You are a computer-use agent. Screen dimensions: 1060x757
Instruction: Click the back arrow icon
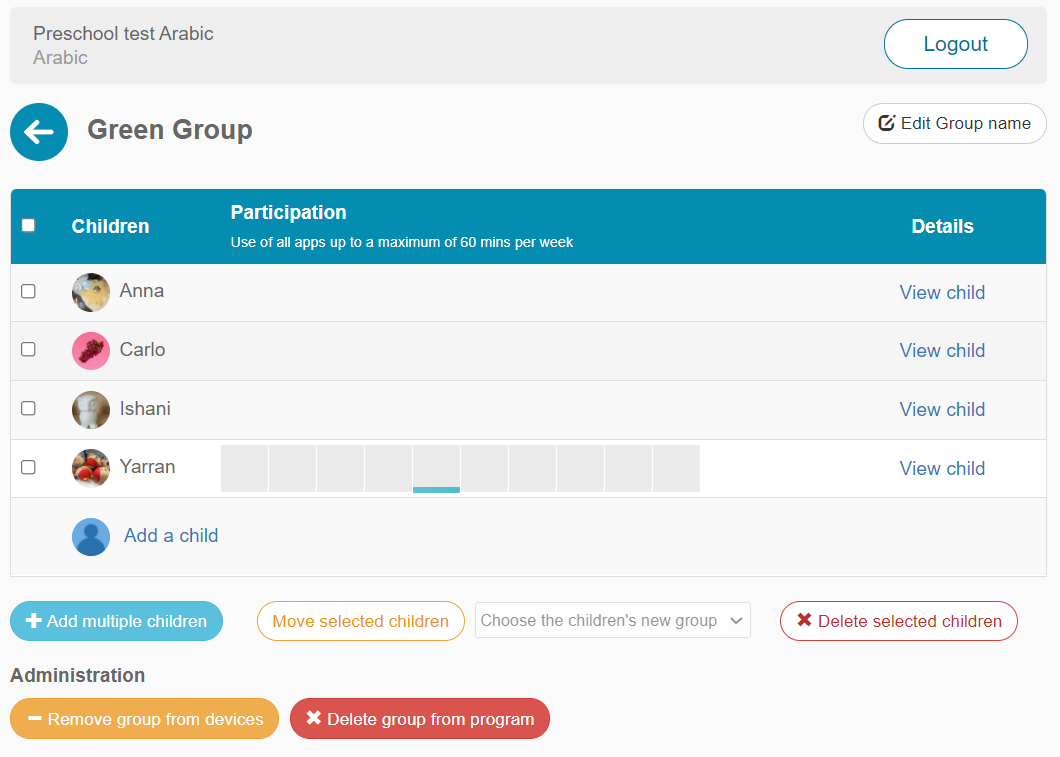(x=38, y=131)
